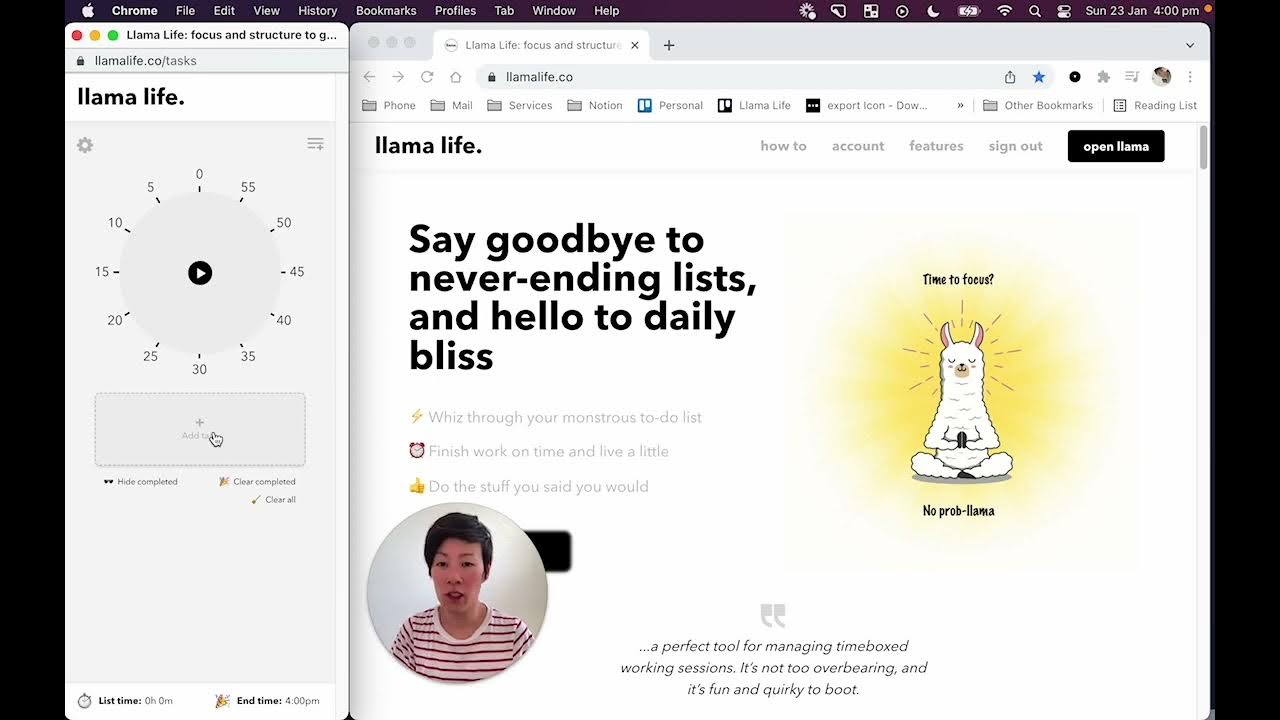Click the llama life logo in the tasks window
1280x720 pixels.
(x=131, y=97)
